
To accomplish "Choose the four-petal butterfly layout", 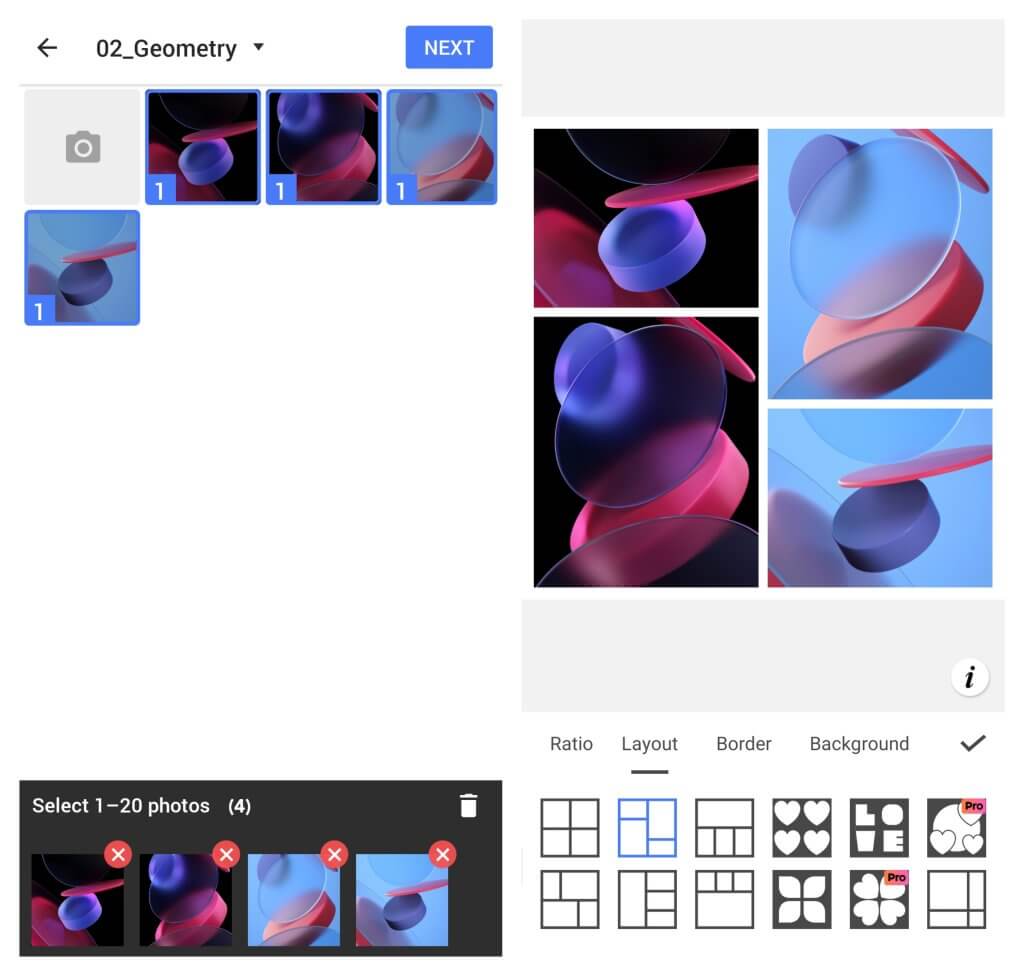I will click(802, 900).
